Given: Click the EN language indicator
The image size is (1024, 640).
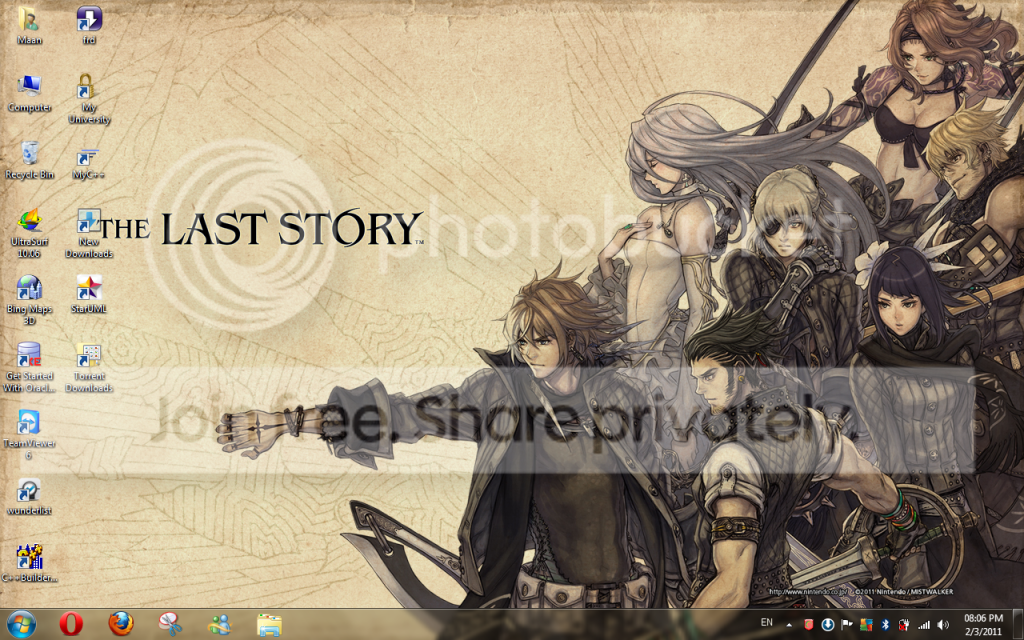Looking at the screenshot, I should click(x=767, y=623).
